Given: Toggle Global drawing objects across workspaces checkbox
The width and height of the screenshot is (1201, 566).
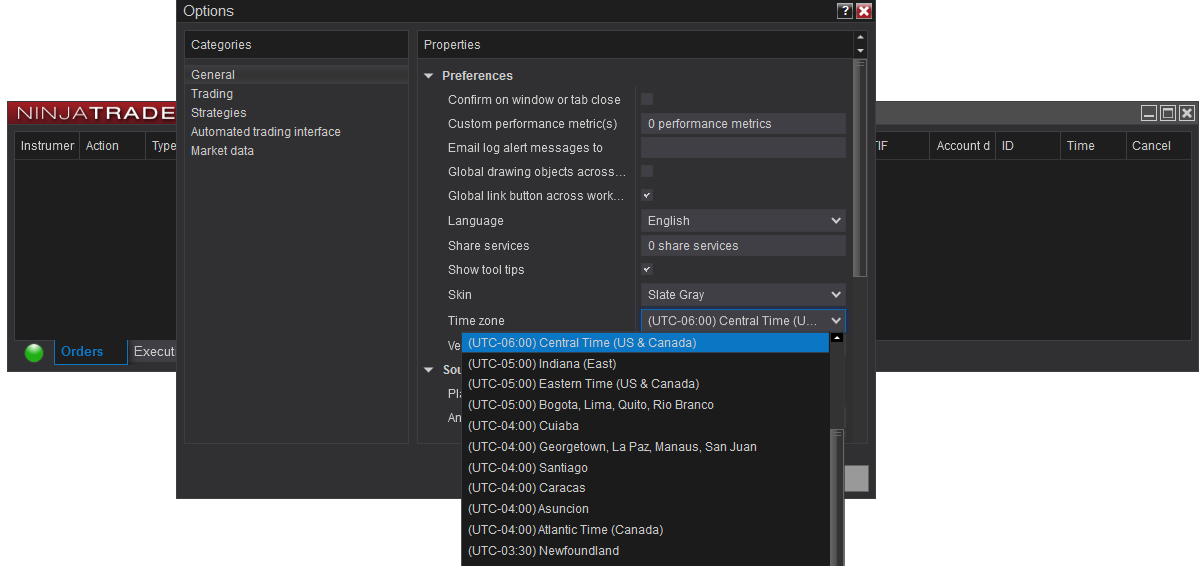Looking at the screenshot, I should (x=647, y=171).
